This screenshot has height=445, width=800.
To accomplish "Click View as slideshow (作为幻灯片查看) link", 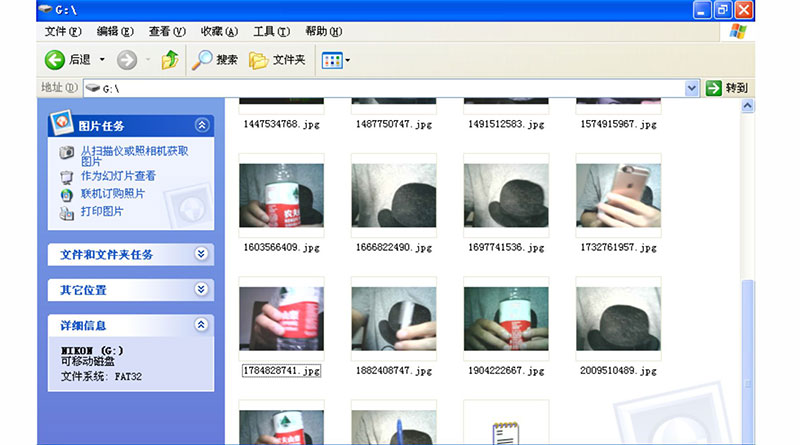I will 118,176.
